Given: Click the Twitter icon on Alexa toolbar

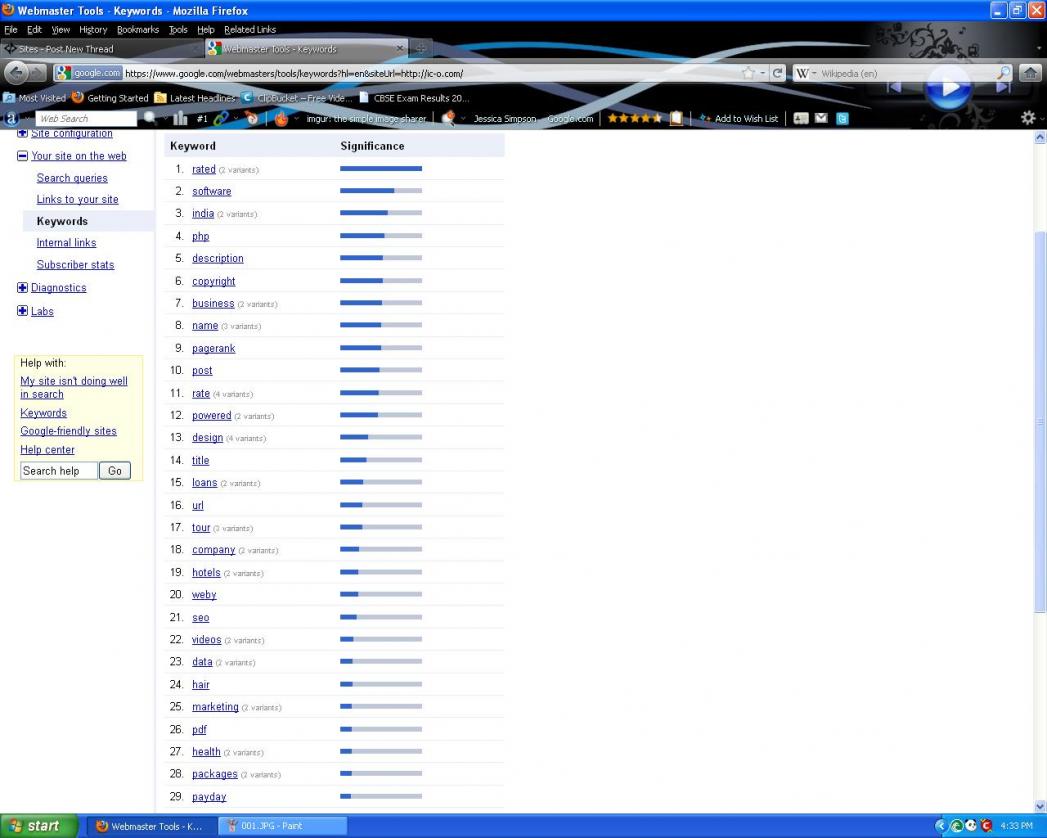Looking at the screenshot, I should point(842,118).
